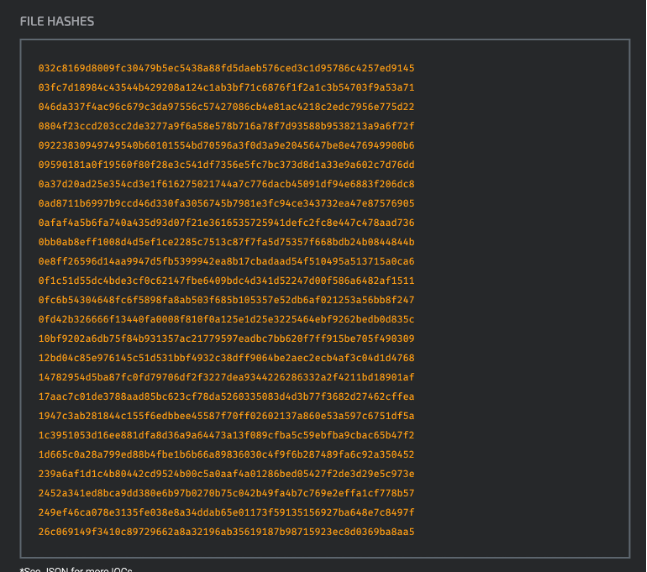Viewport: 647px width, 572px height.
Task: Select hash line beginning 0ad8711b6997b9cc
Action: click(226, 203)
